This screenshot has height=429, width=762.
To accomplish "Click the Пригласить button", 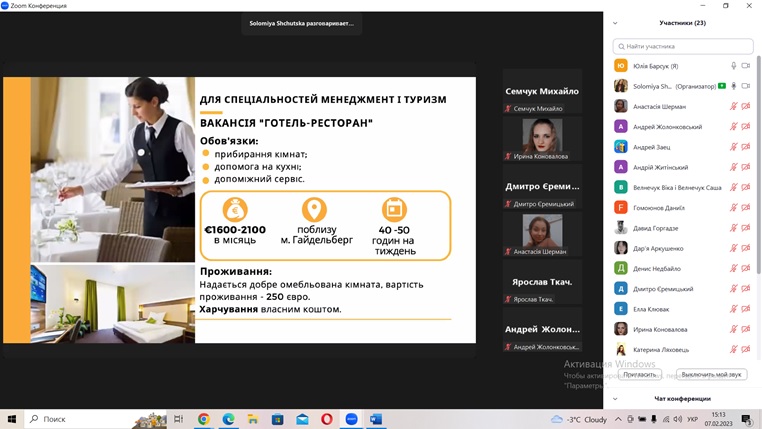I will click(x=640, y=375).
